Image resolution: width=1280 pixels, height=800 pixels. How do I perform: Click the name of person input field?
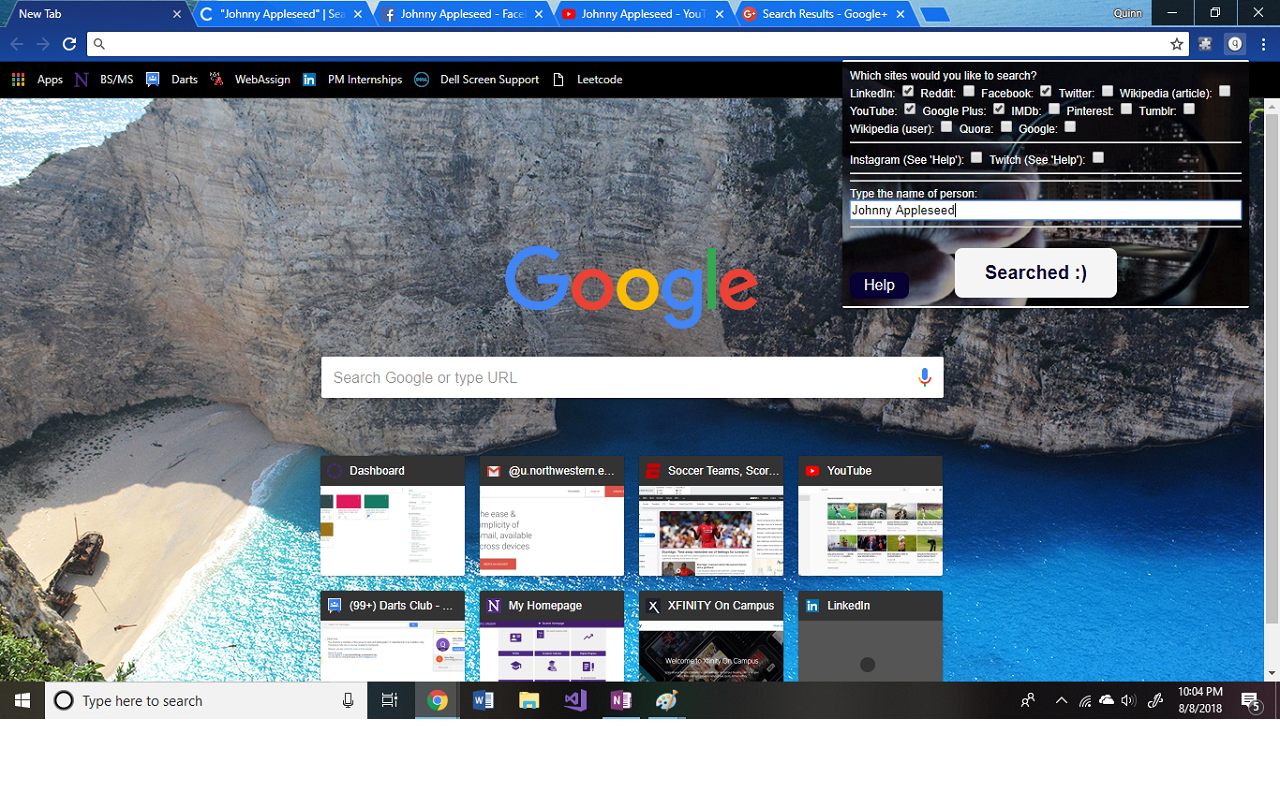coord(1045,210)
